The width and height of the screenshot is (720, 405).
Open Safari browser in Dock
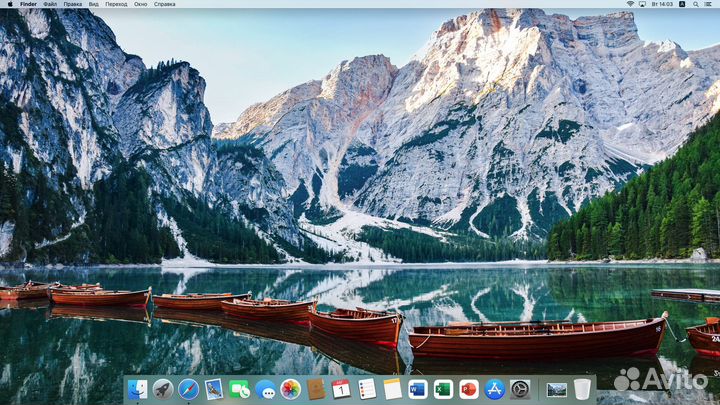[x=189, y=389]
